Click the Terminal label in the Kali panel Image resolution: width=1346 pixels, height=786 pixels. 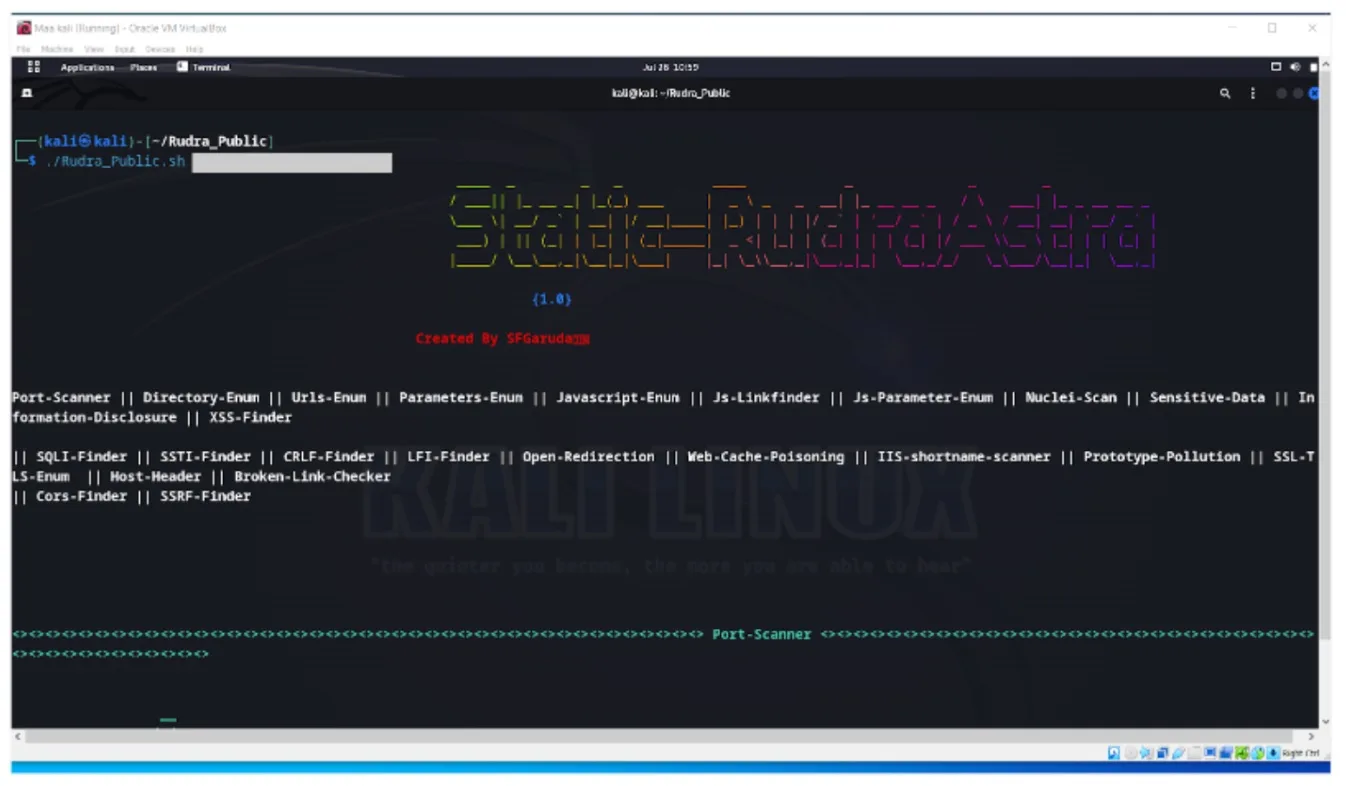coord(211,67)
